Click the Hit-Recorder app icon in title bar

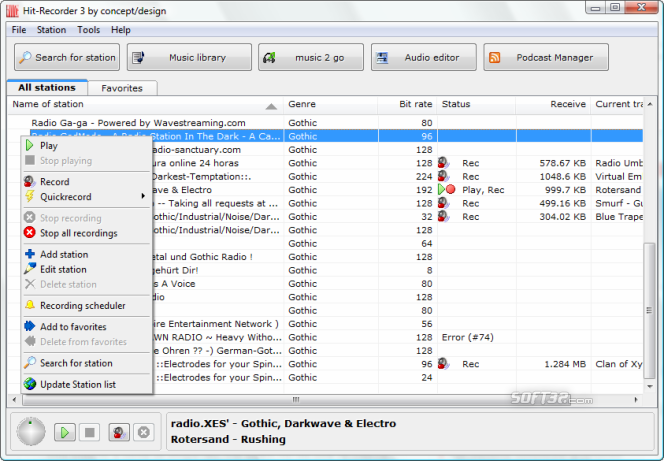point(12,10)
